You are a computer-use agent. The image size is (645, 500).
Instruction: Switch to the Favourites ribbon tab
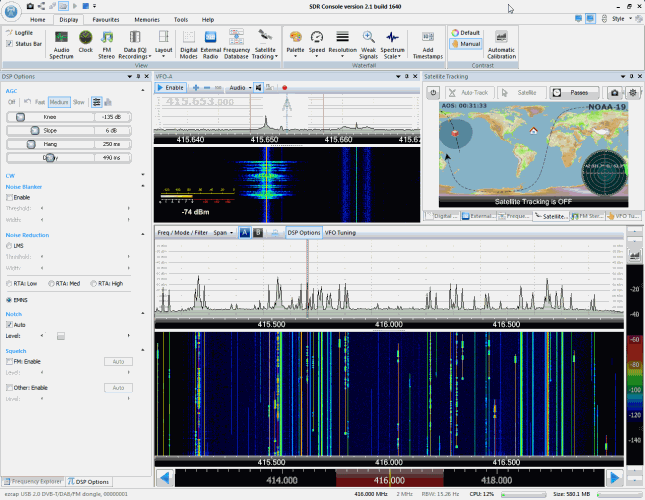pos(108,19)
